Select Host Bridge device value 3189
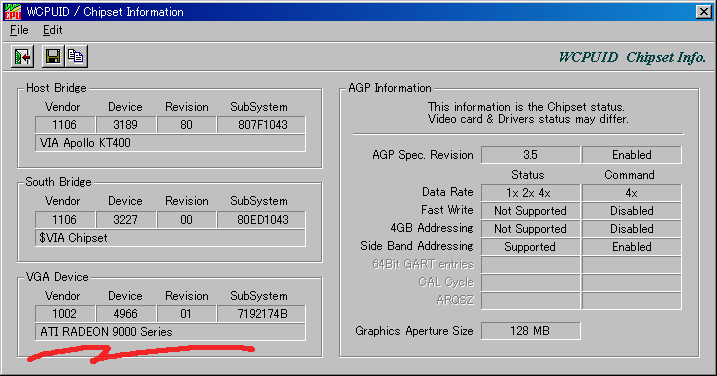 click(x=126, y=125)
